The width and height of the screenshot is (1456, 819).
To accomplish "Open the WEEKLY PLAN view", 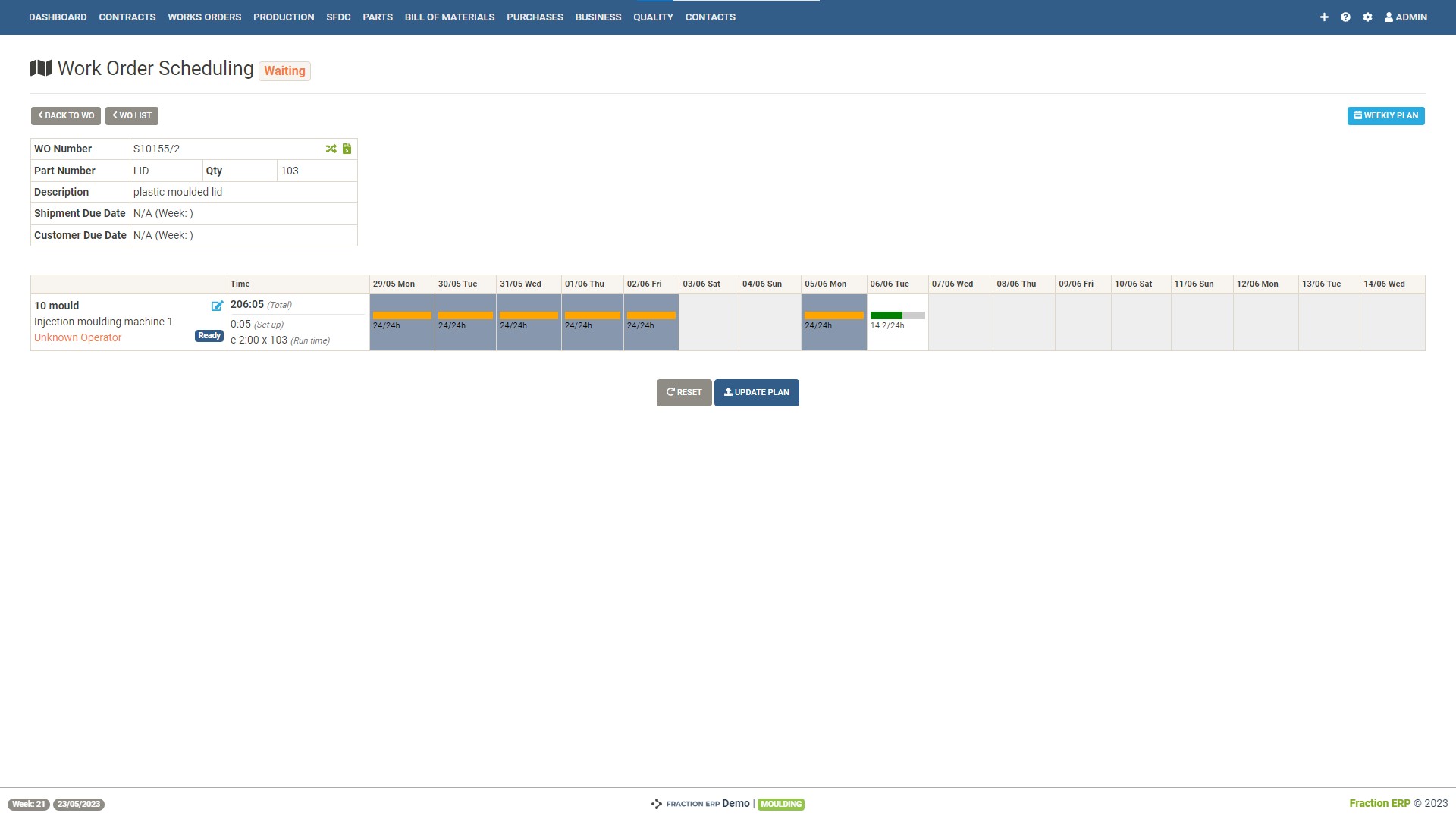I will (x=1385, y=115).
